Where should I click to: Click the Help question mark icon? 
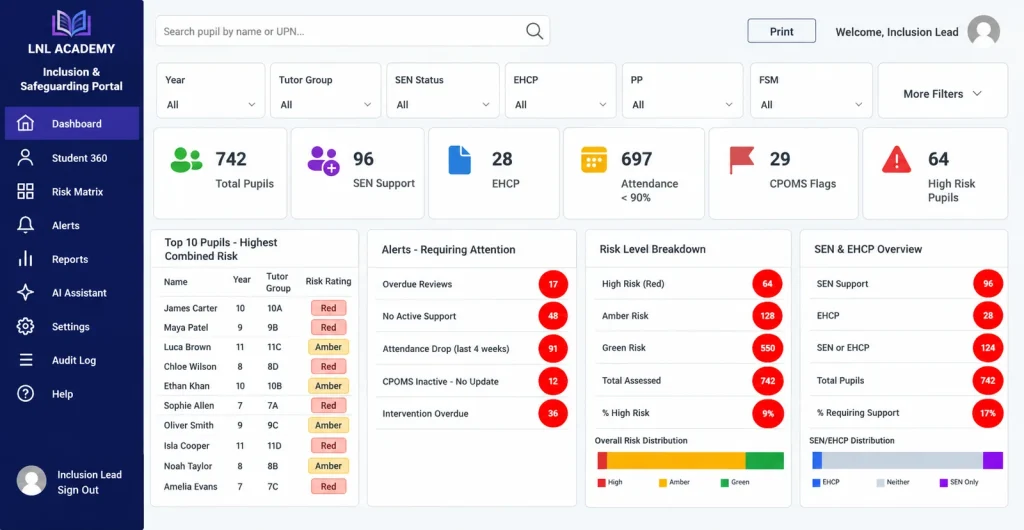pyautogui.click(x=25, y=394)
